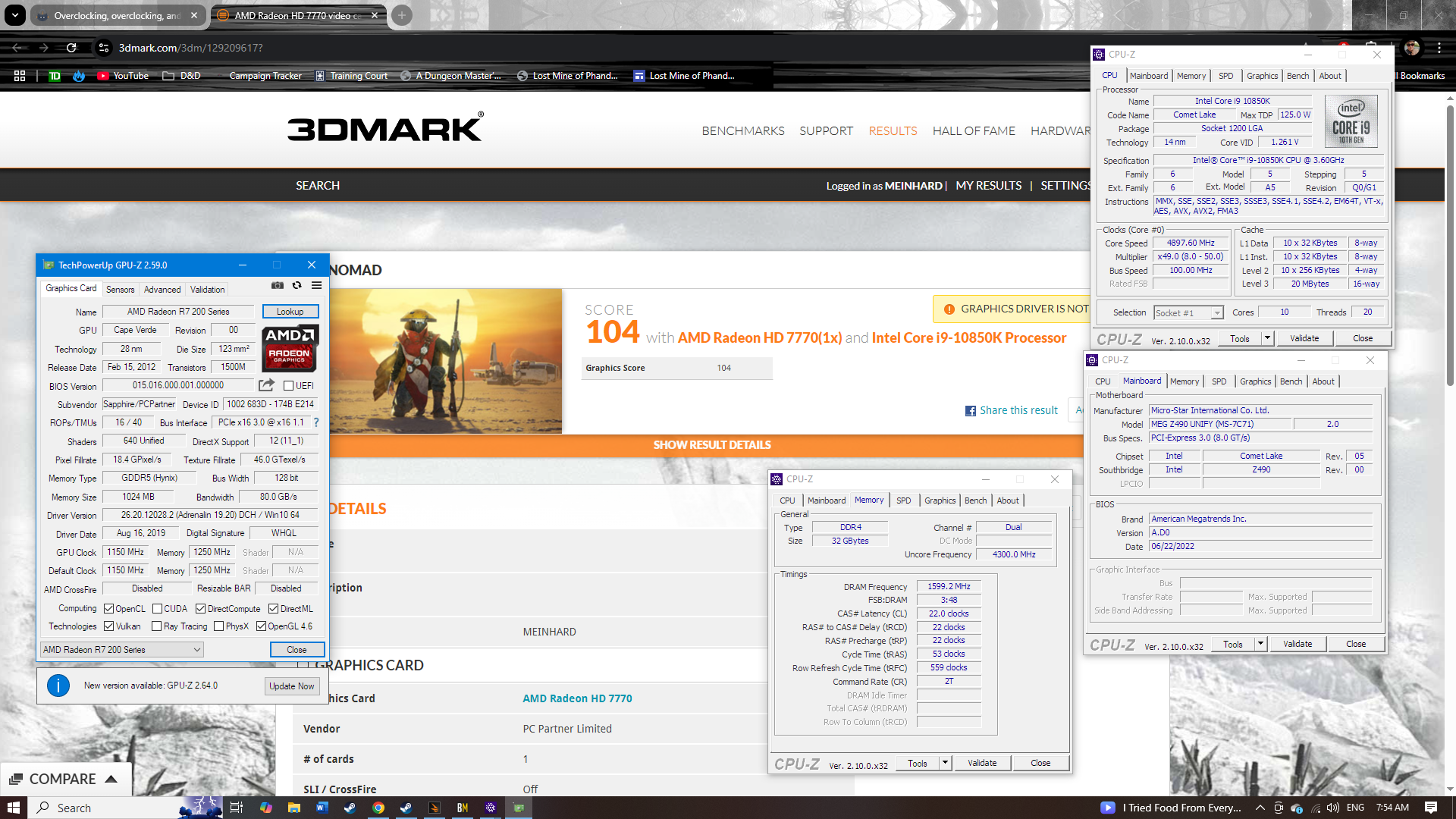Open the notification center
This screenshot has width=1456, height=819.
tap(1431, 808)
